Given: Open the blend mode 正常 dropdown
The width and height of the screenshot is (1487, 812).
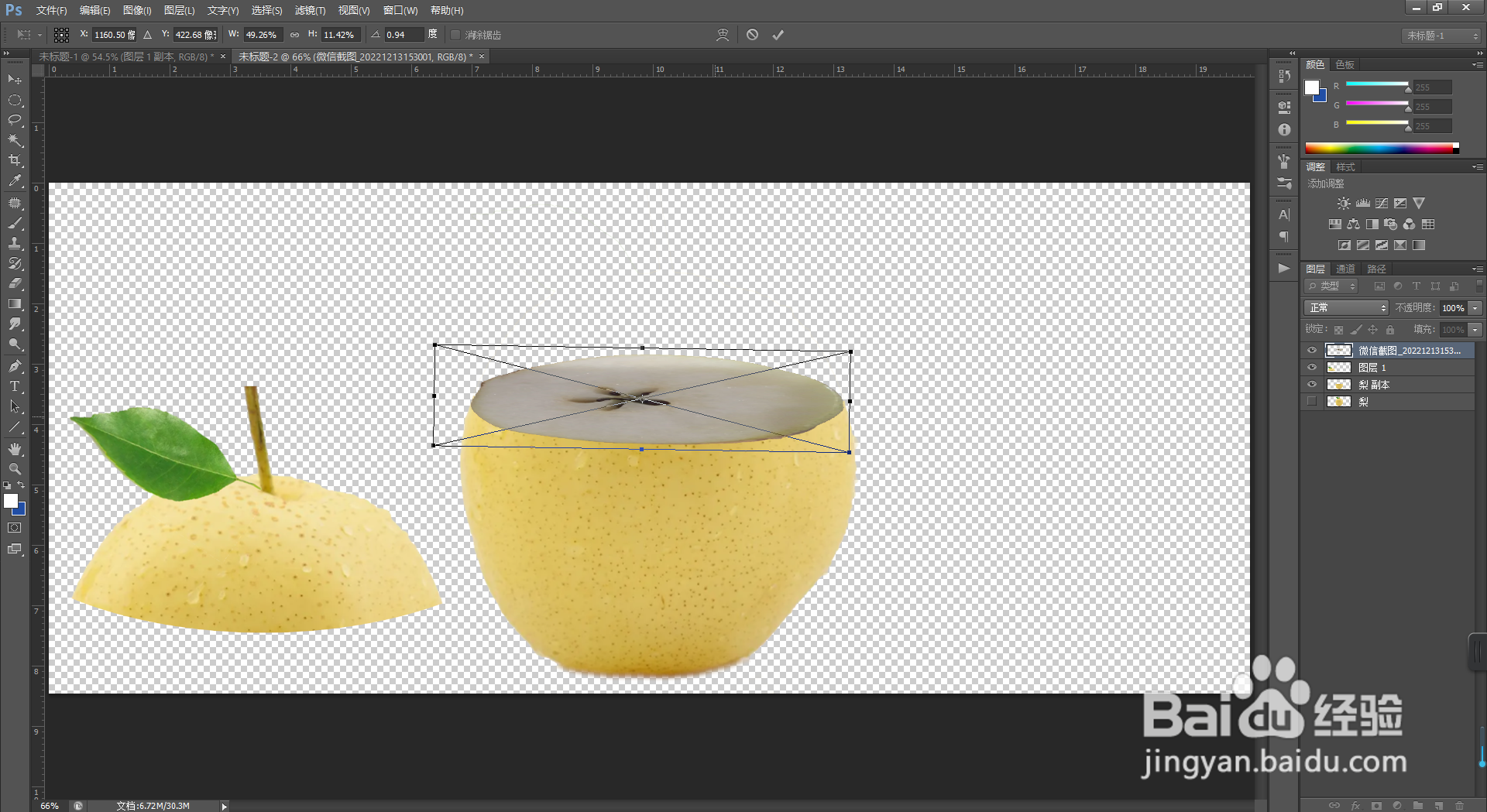Looking at the screenshot, I should pos(1346,308).
